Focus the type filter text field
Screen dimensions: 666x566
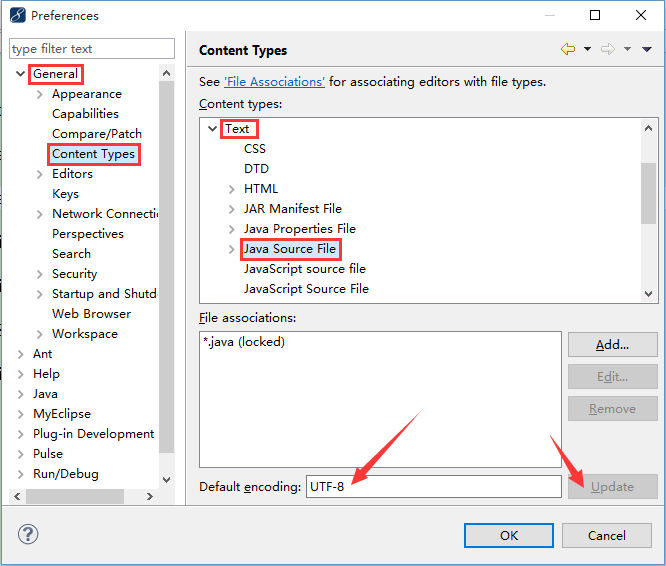pyautogui.click(x=92, y=48)
